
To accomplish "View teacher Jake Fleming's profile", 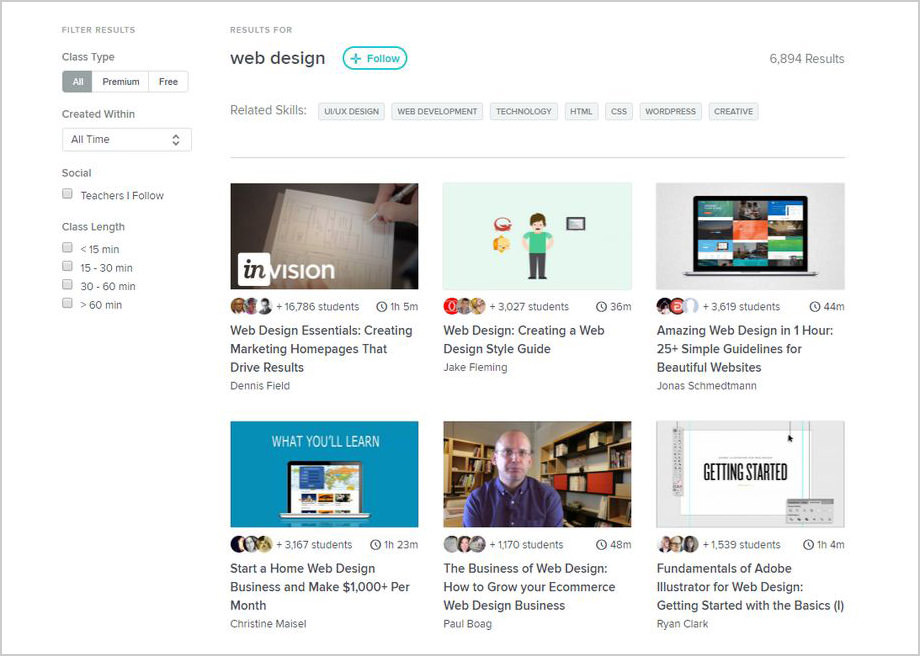I will pyautogui.click(x=475, y=367).
